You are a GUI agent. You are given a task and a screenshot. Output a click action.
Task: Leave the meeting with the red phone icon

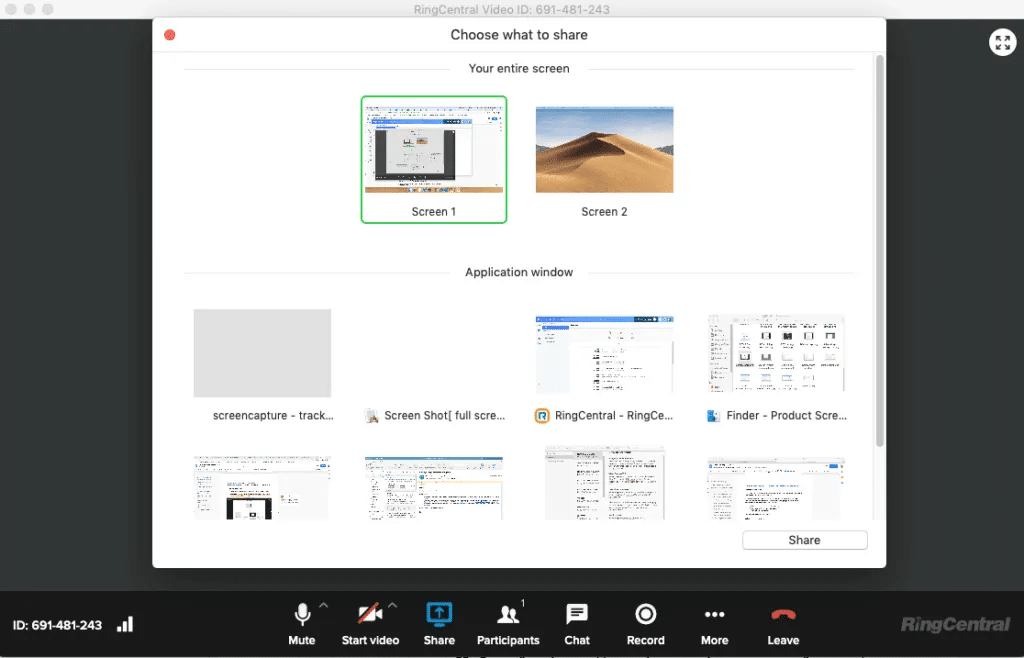pyautogui.click(x=783, y=615)
